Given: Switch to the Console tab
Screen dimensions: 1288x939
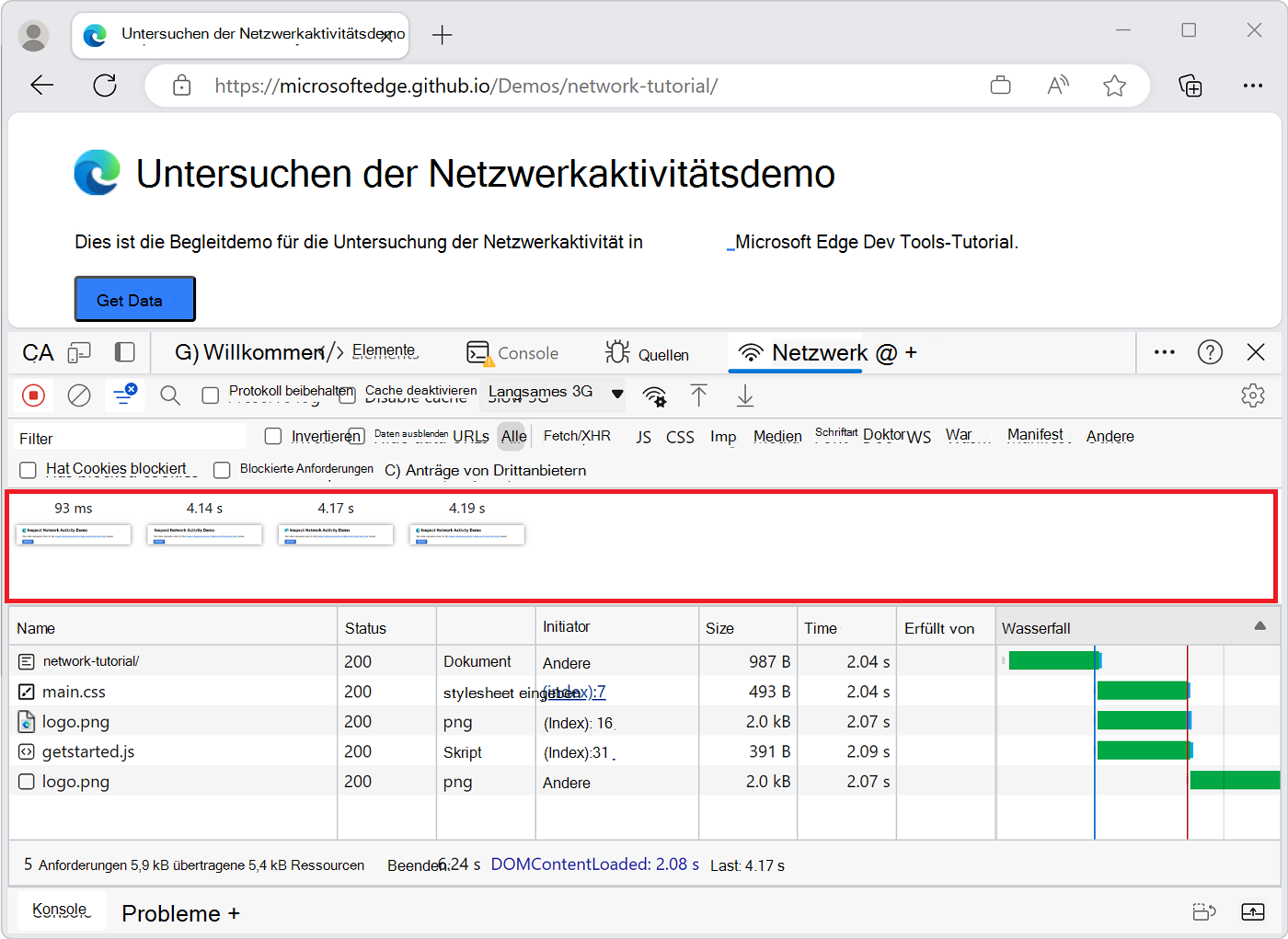Looking at the screenshot, I should coord(513,353).
